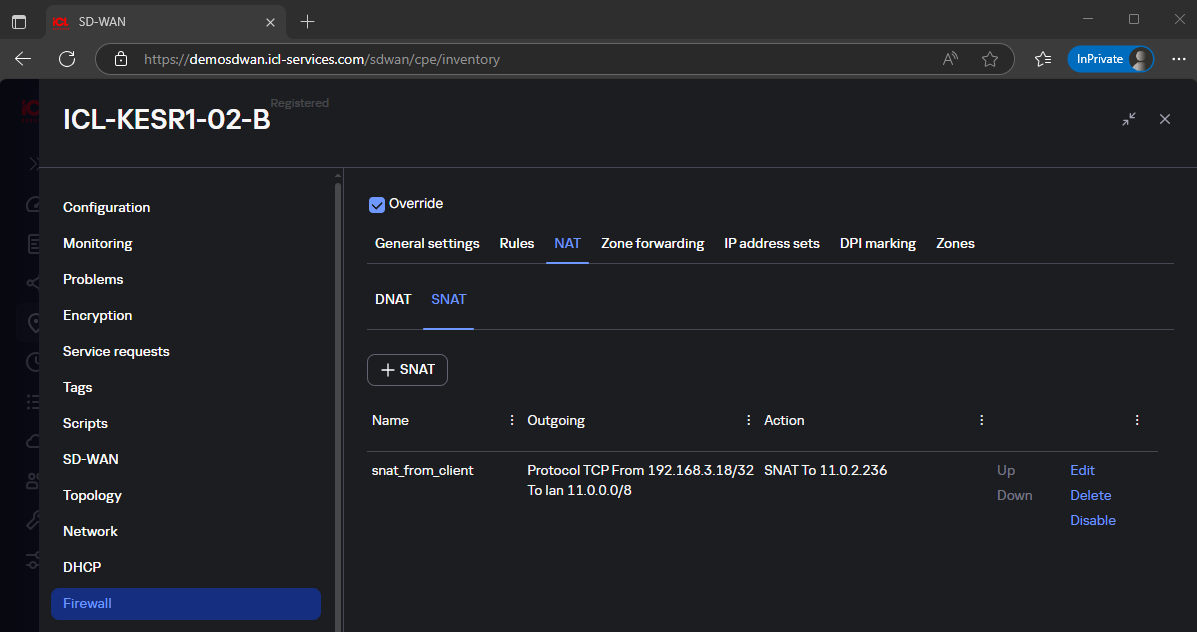Image resolution: width=1197 pixels, height=632 pixels.
Task: Open Outgoing column options menu
Action: coord(749,420)
